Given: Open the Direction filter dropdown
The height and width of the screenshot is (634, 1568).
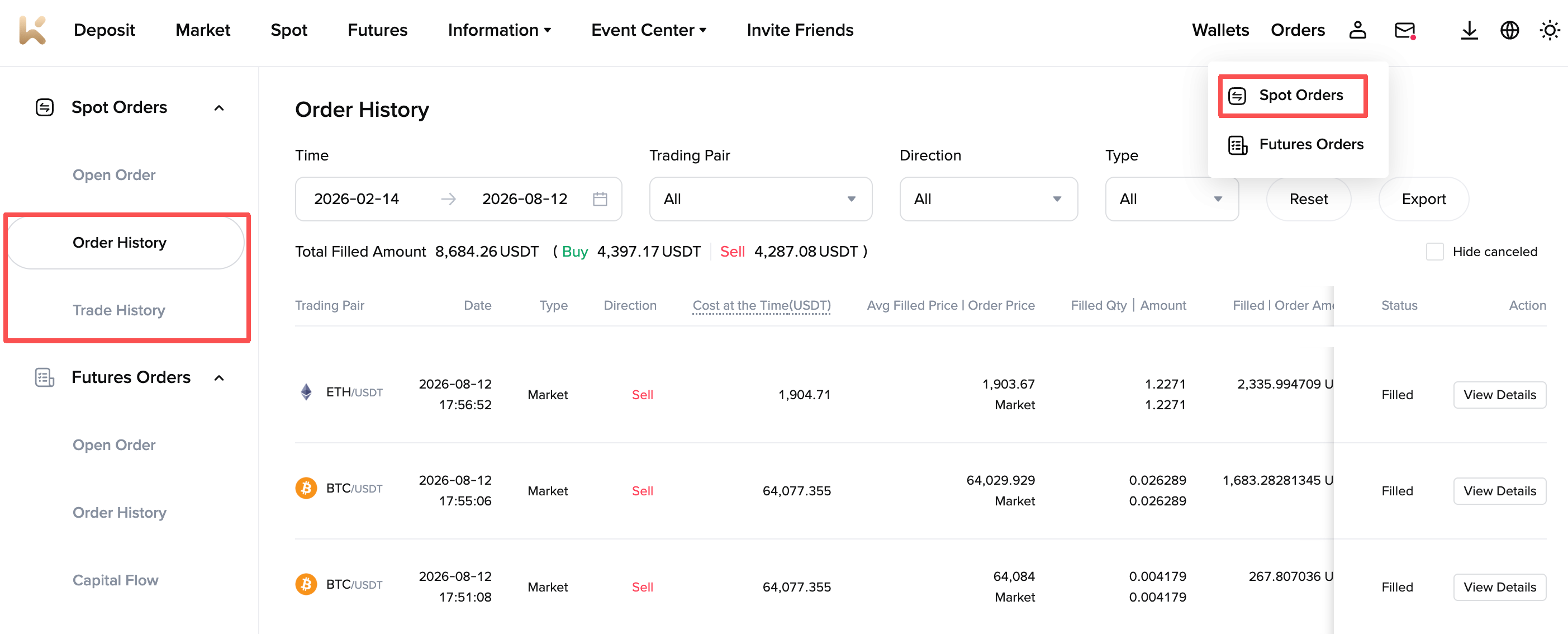Looking at the screenshot, I should tap(988, 199).
